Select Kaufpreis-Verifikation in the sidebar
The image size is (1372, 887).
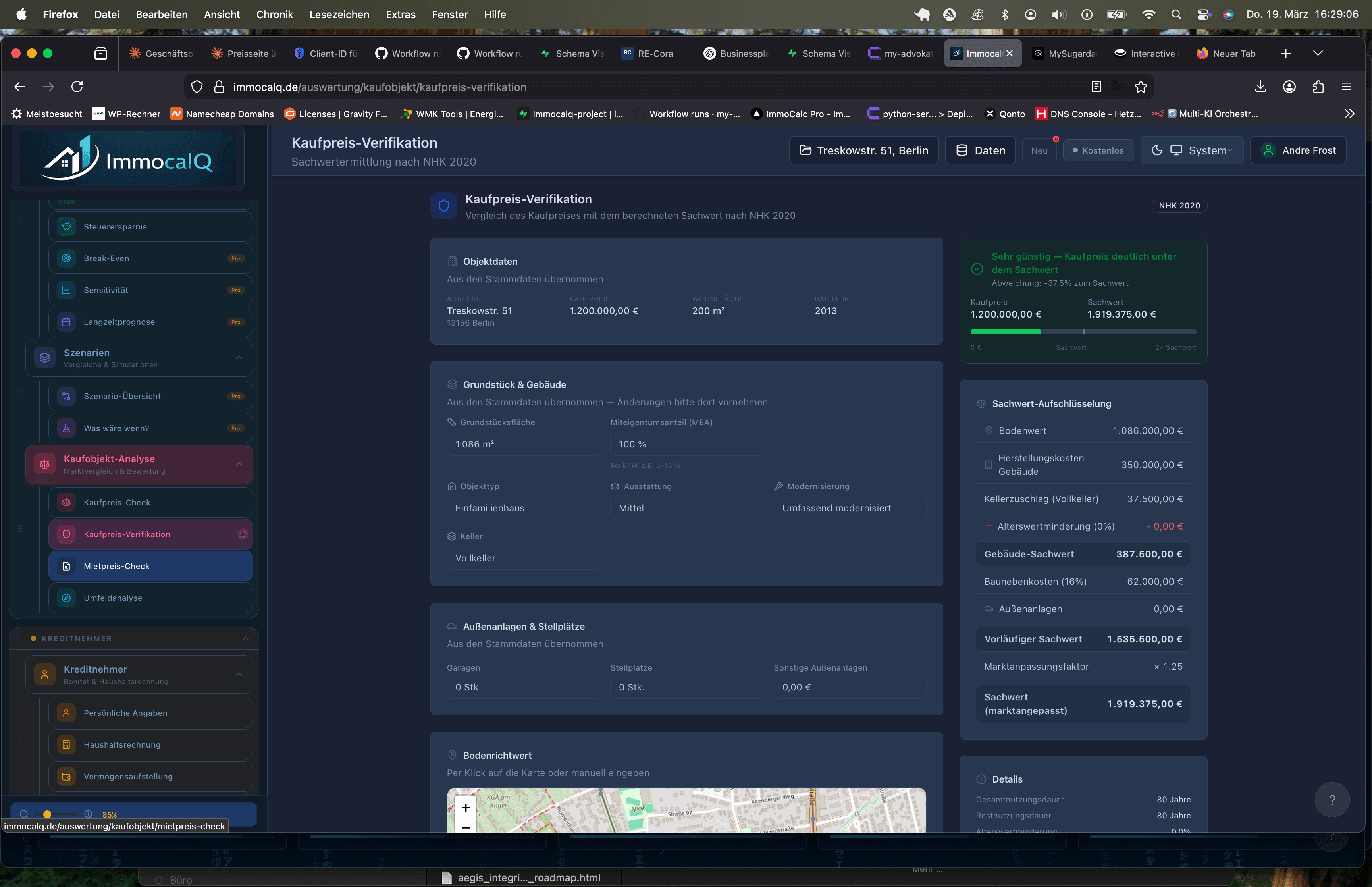pos(151,534)
